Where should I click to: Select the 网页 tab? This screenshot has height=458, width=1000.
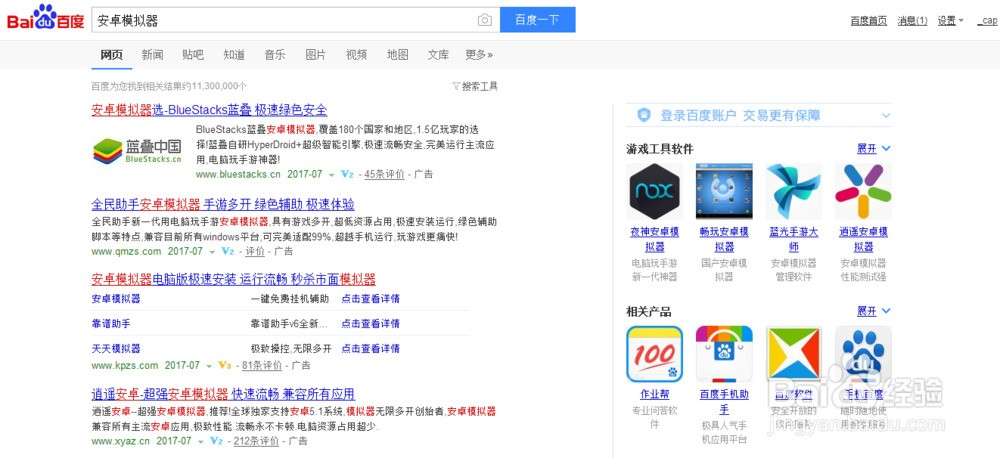[112, 55]
